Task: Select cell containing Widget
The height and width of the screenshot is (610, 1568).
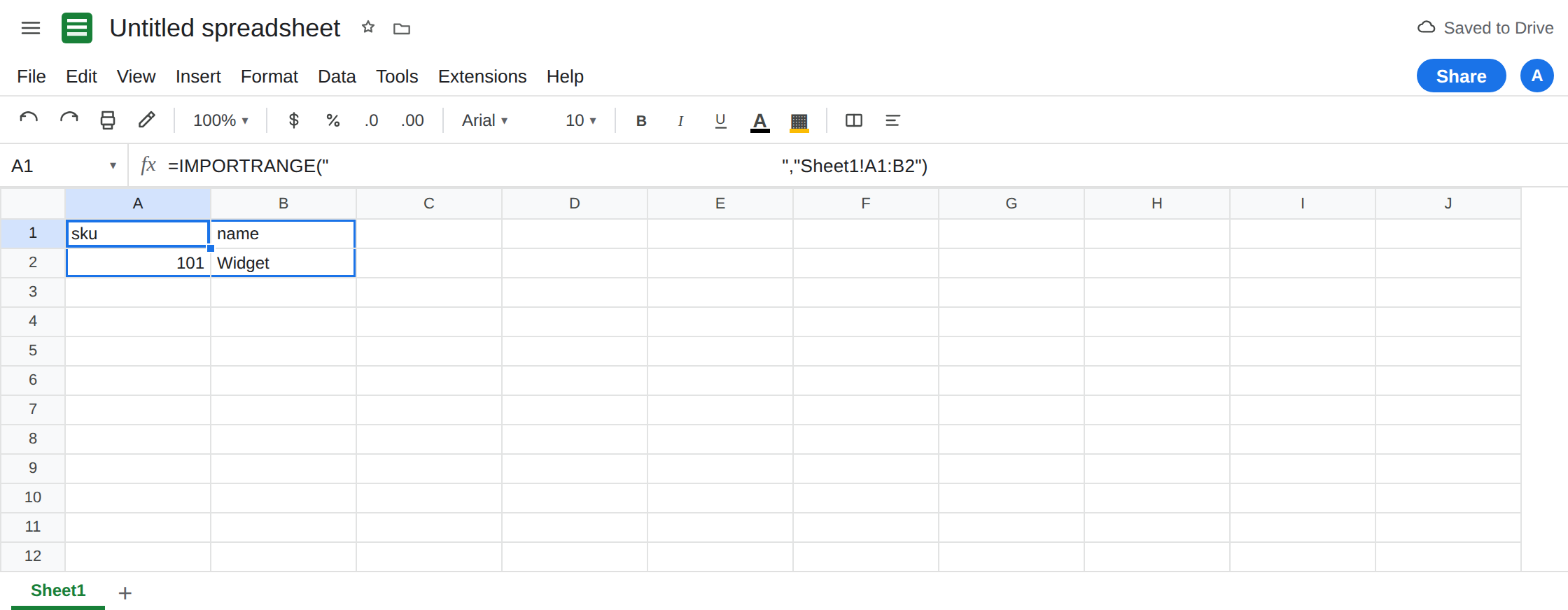Action: pyautogui.click(x=283, y=263)
